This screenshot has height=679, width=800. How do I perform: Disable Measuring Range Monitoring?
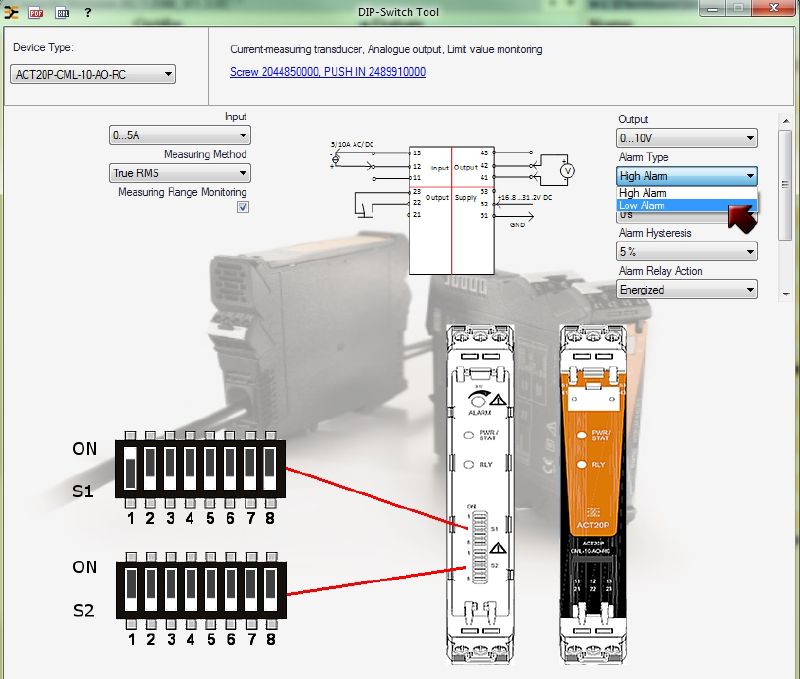[241, 206]
